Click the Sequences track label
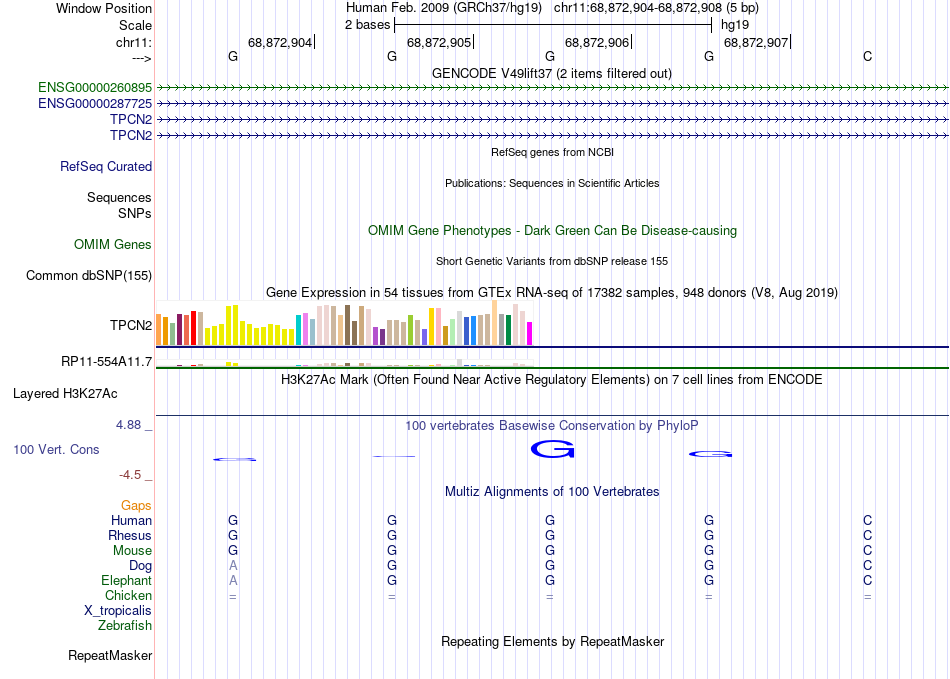Image resolution: width=950 pixels, height=679 pixels. click(x=119, y=197)
